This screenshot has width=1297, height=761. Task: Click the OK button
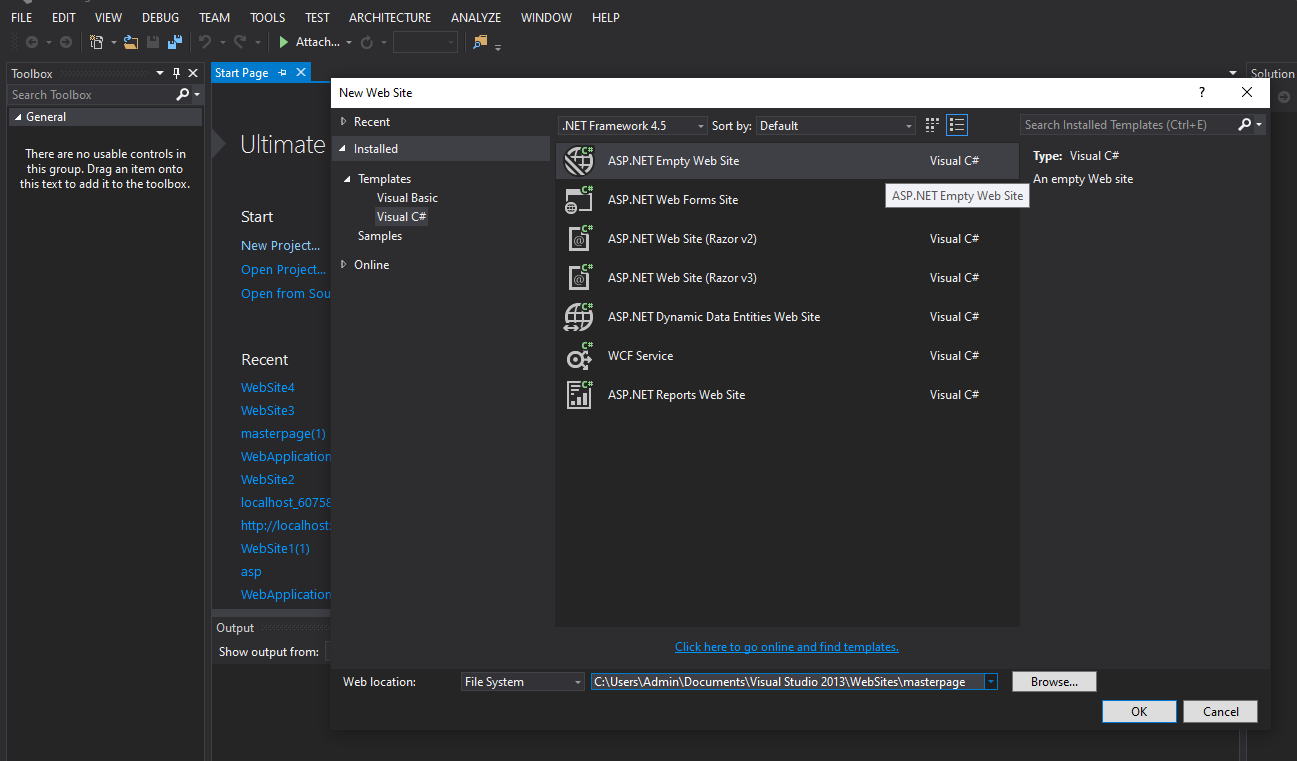click(1139, 712)
